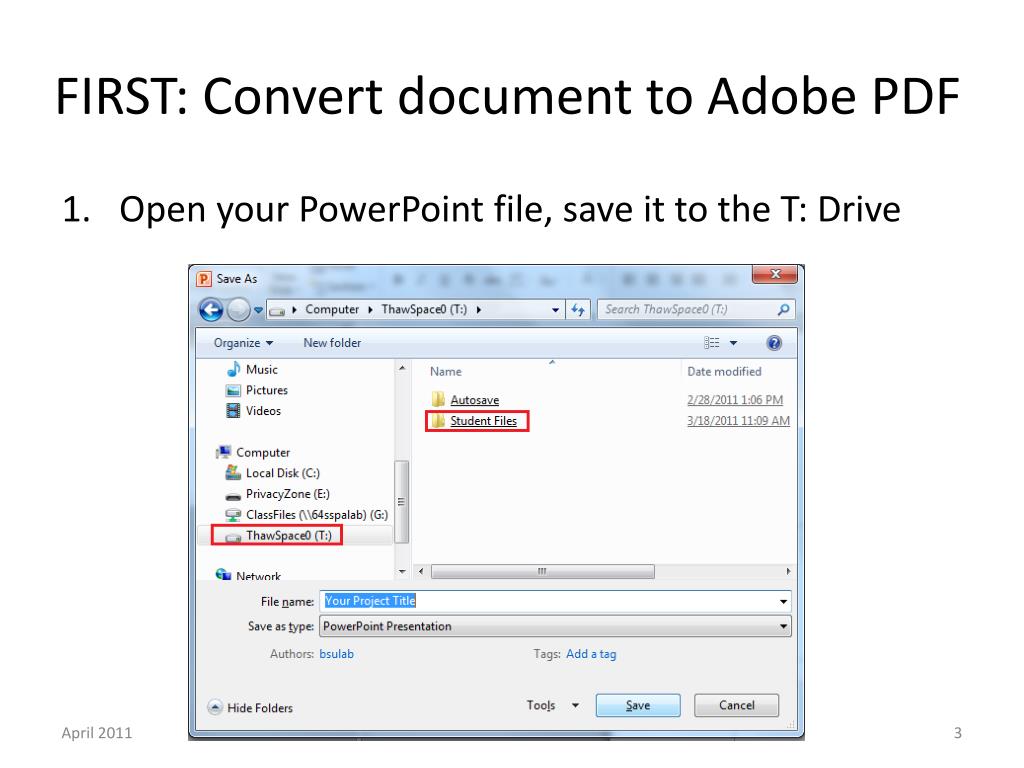
Task: Click the file list horizontal scrollbar thumb
Action: point(543,571)
